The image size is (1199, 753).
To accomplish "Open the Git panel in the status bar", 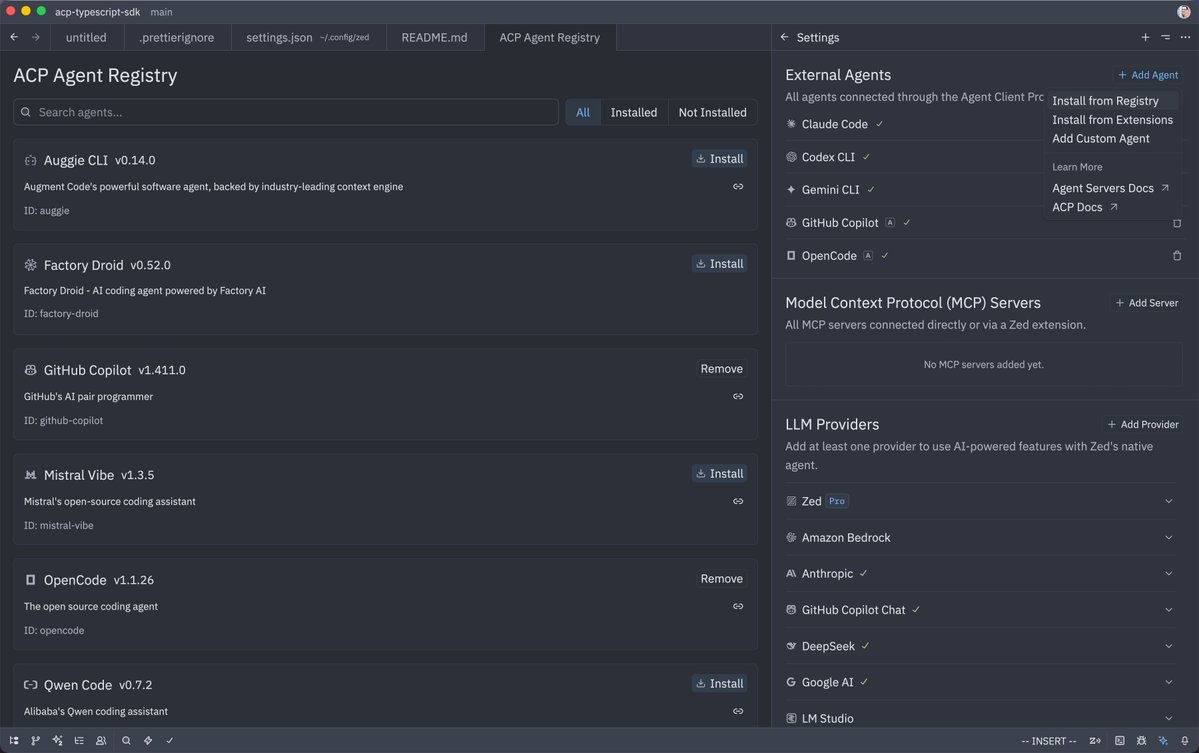I will click(34, 741).
